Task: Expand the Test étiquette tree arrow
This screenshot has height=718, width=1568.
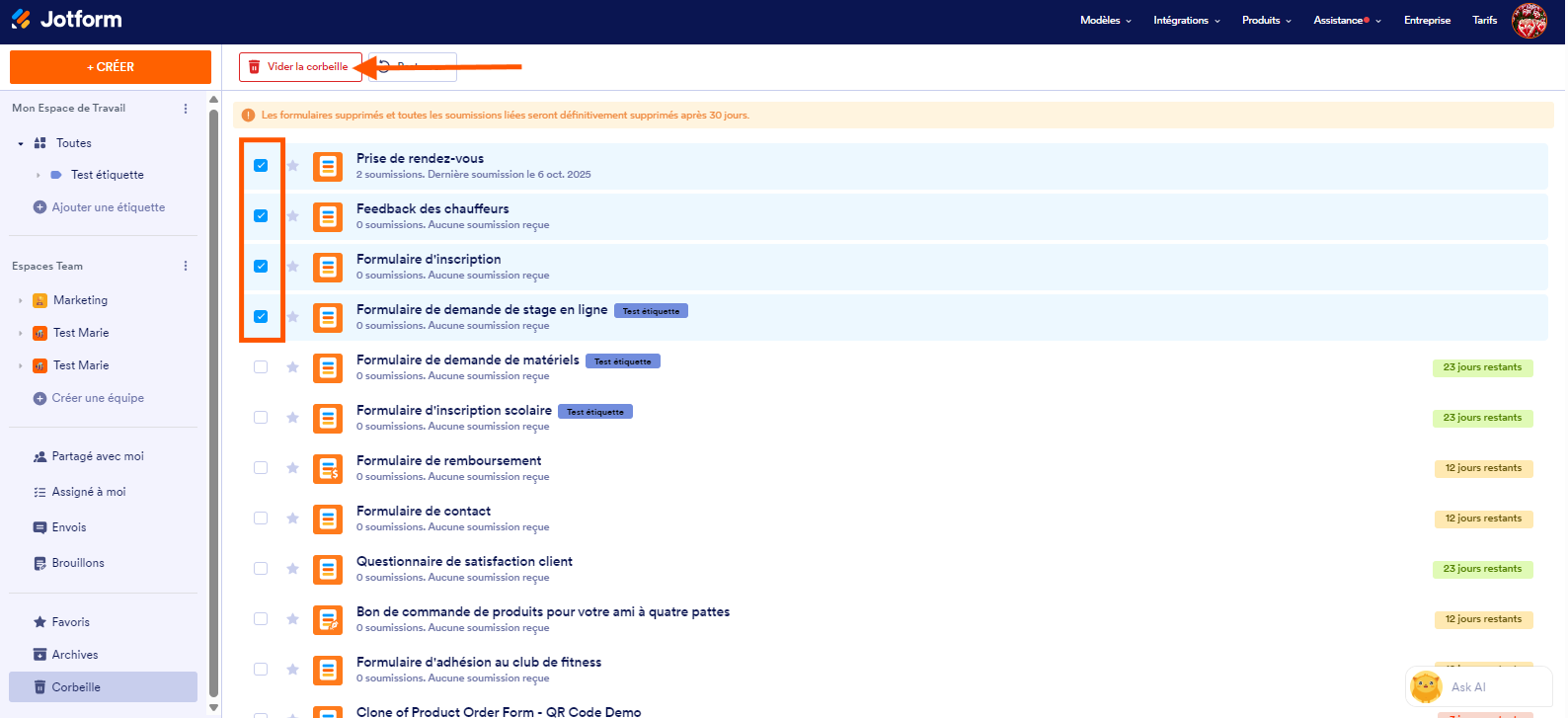Action: [x=39, y=176]
